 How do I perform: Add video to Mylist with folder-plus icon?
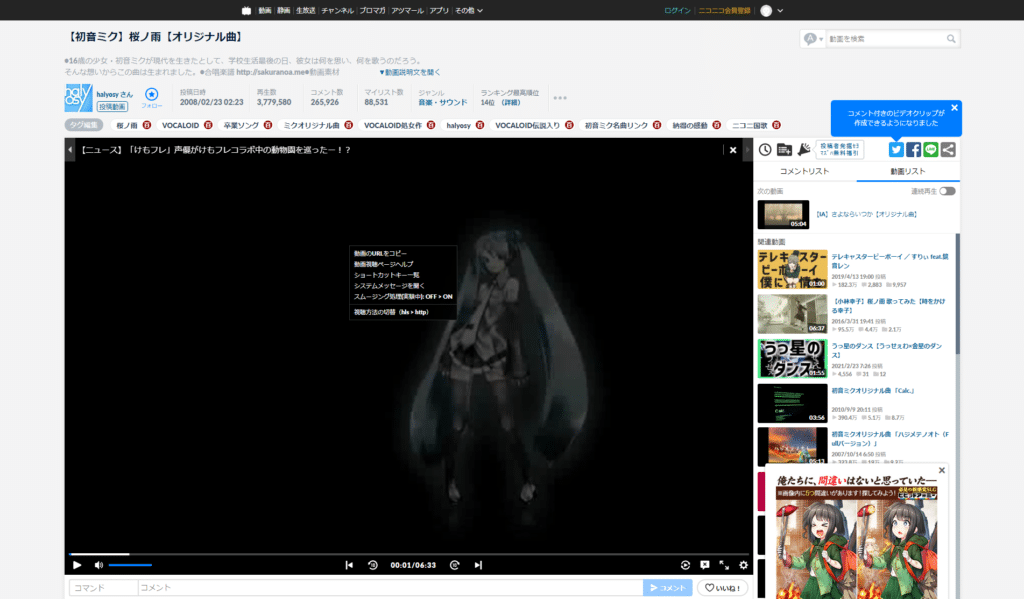pyautogui.click(x=784, y=149)
